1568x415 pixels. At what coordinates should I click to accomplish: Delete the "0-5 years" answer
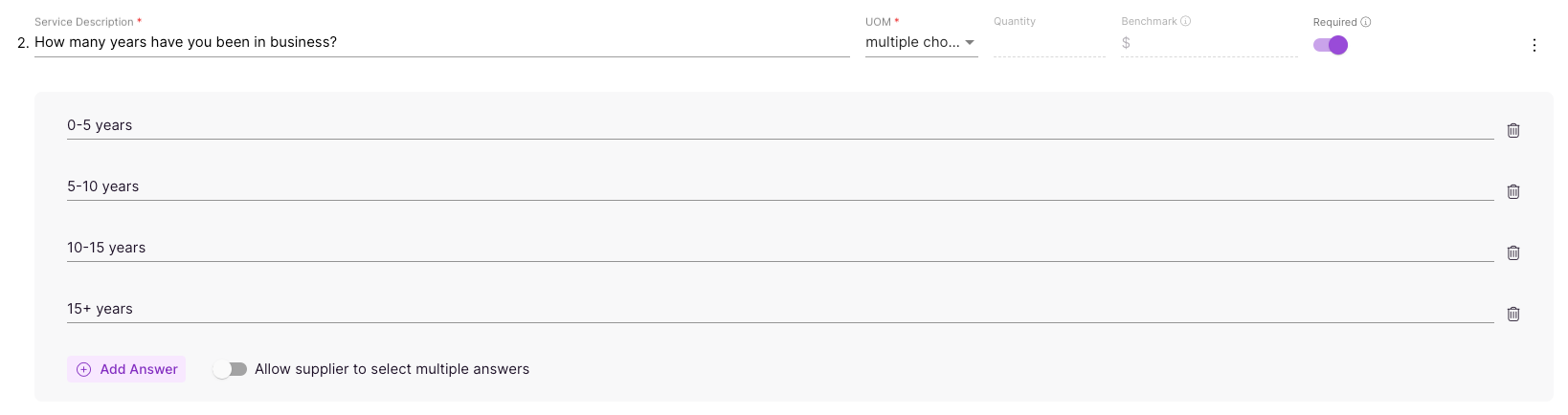[1513, 130]
